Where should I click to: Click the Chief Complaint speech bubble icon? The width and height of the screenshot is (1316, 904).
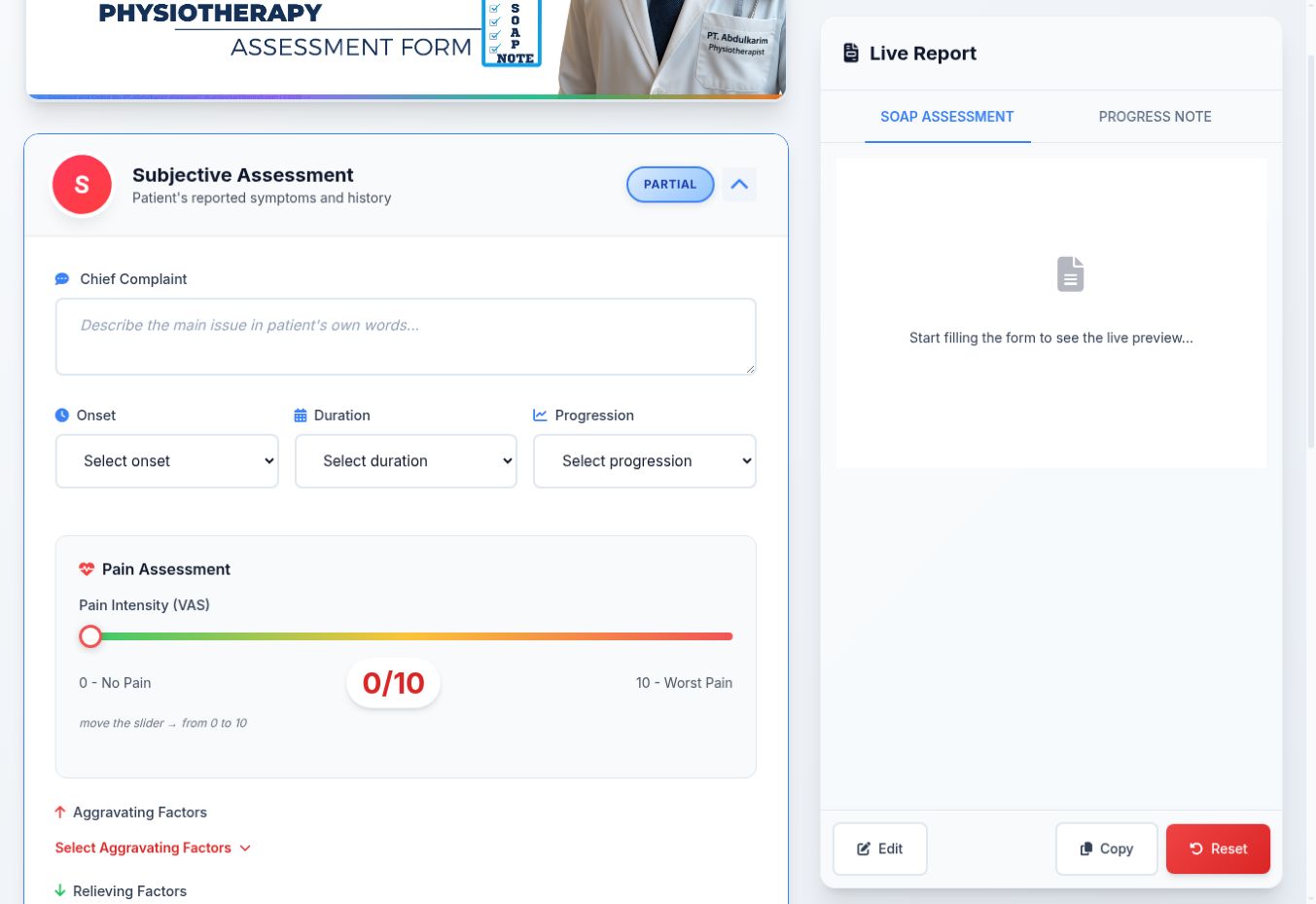(62, 279)
